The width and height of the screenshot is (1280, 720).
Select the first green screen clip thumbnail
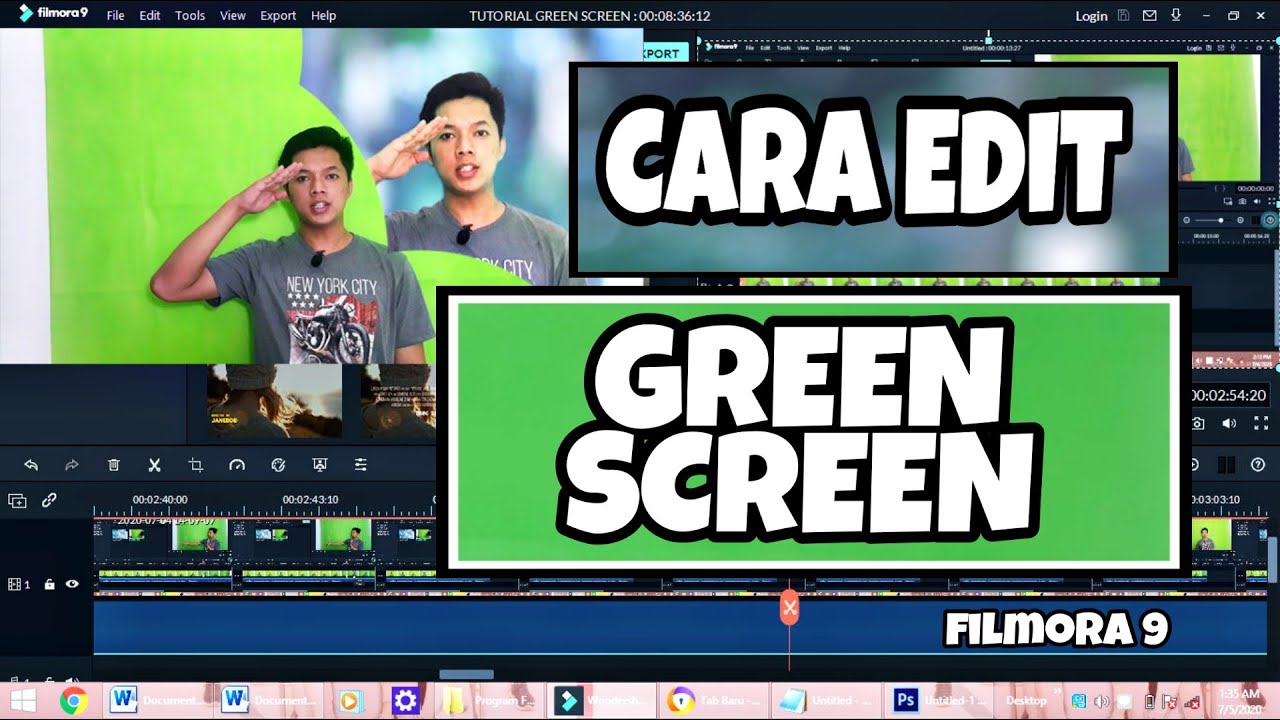[x=200, y=535]
